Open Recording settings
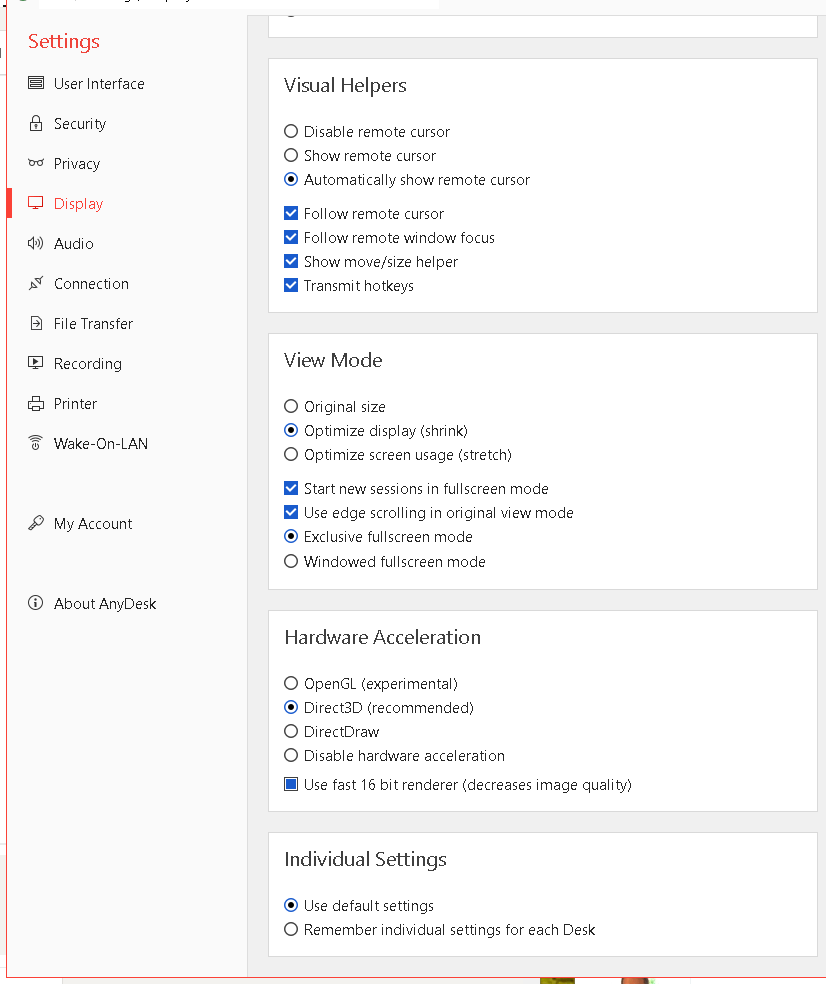This screenshot has width=826, height=984. (87, 364)
